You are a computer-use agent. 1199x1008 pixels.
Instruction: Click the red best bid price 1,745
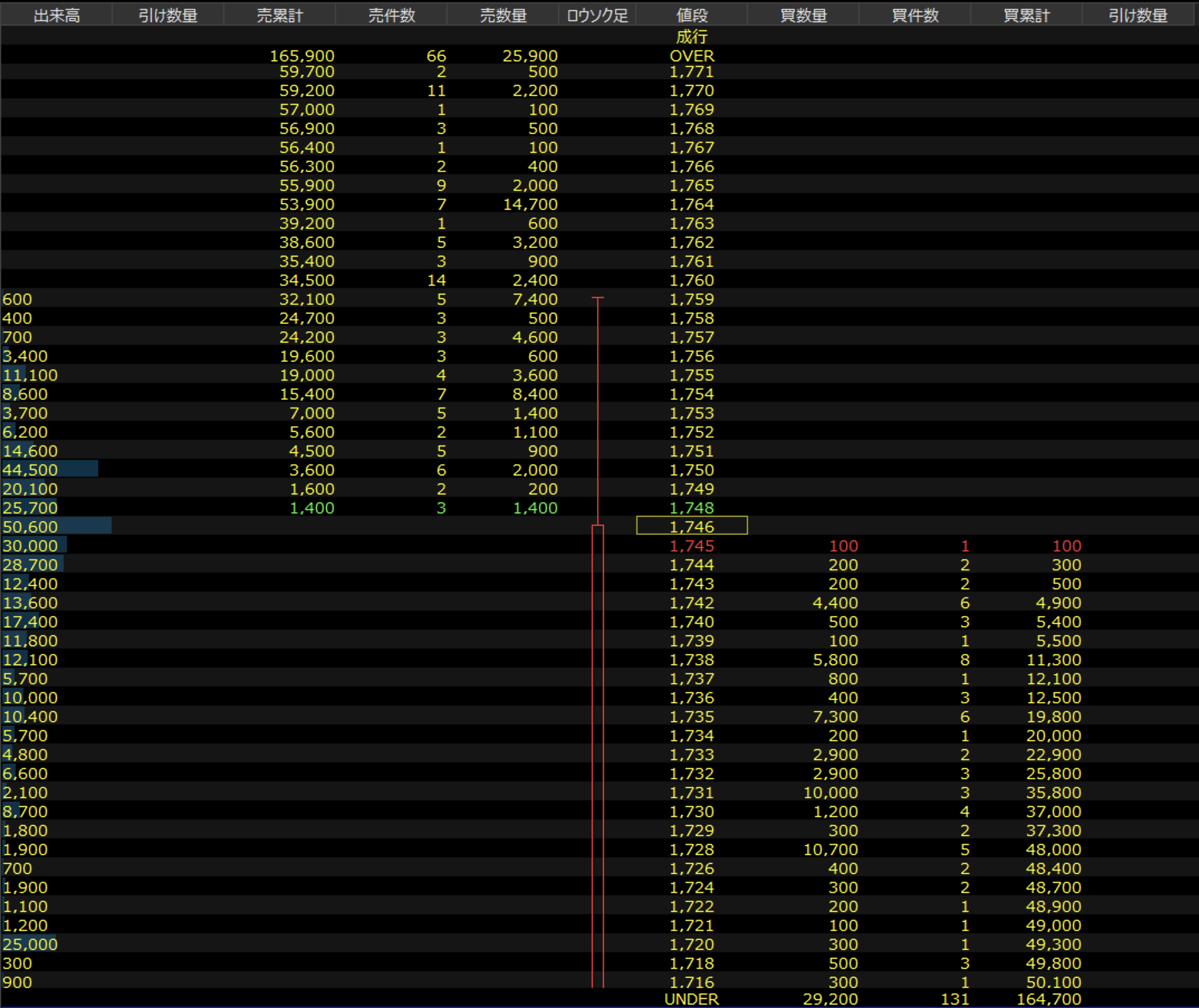coord(692,546)
